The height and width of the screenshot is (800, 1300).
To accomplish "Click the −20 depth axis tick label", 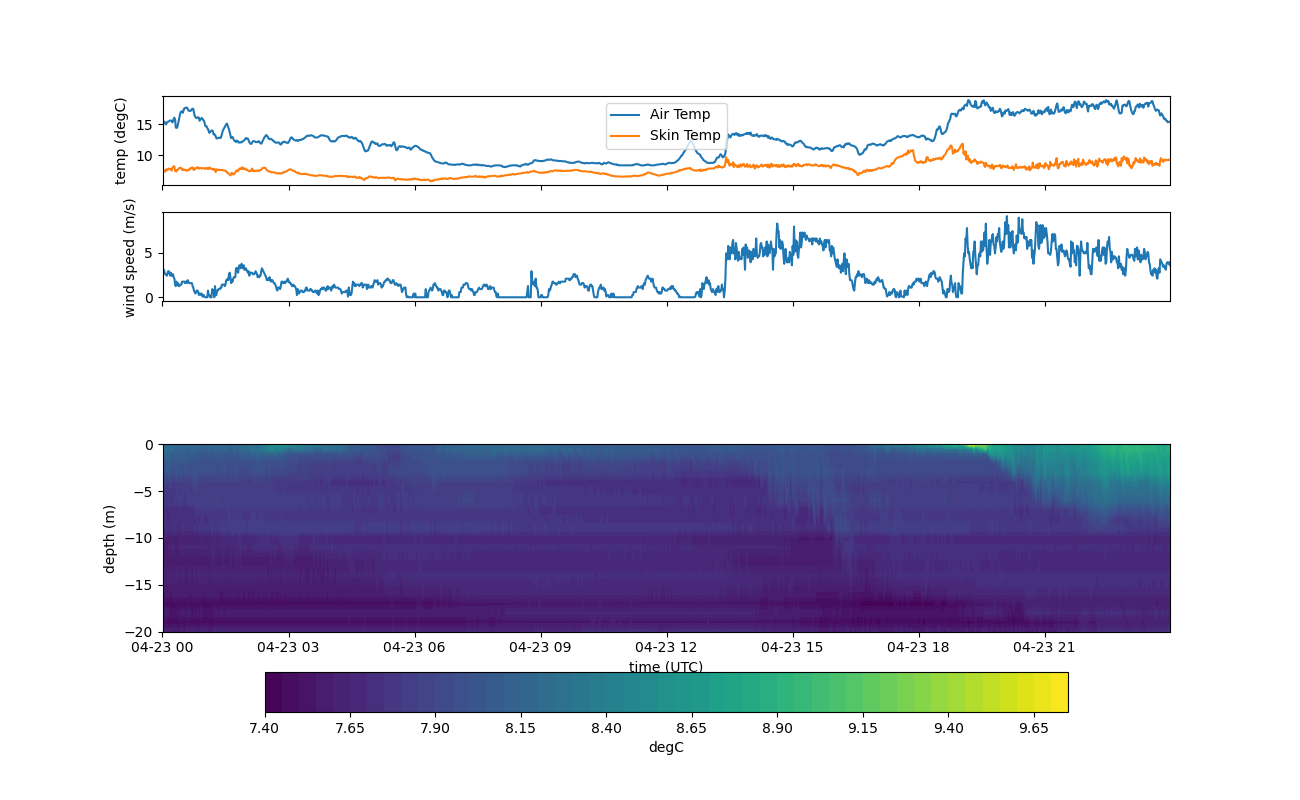I will [141, 632].
